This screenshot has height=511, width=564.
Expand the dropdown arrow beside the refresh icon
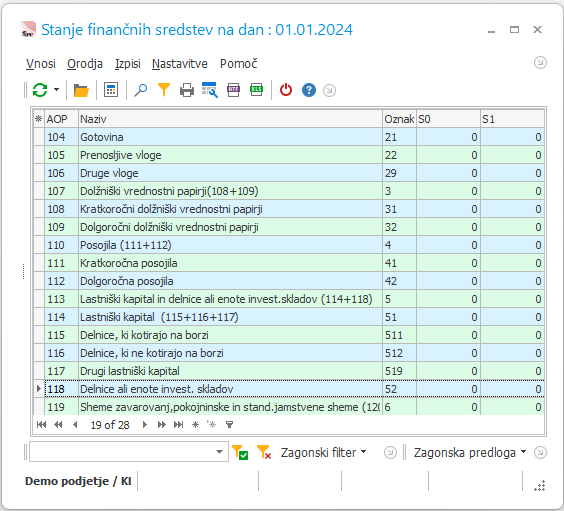pos(56,90)
